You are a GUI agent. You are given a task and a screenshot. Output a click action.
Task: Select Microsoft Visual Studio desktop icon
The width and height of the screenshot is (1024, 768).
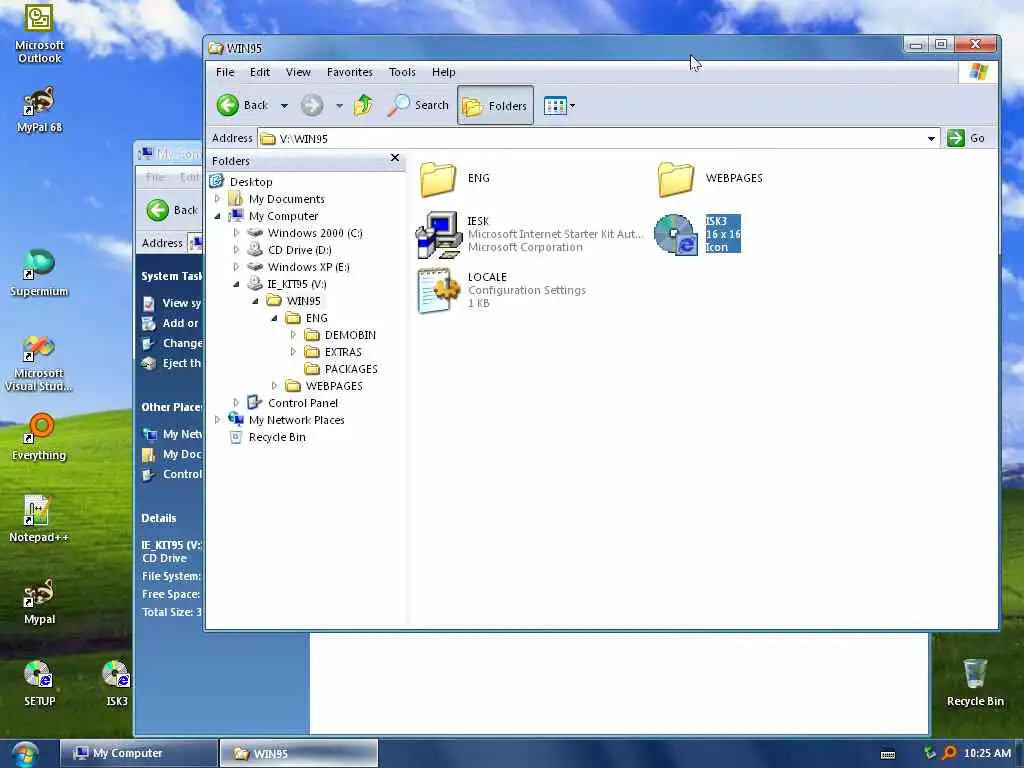tap(39, 362)
